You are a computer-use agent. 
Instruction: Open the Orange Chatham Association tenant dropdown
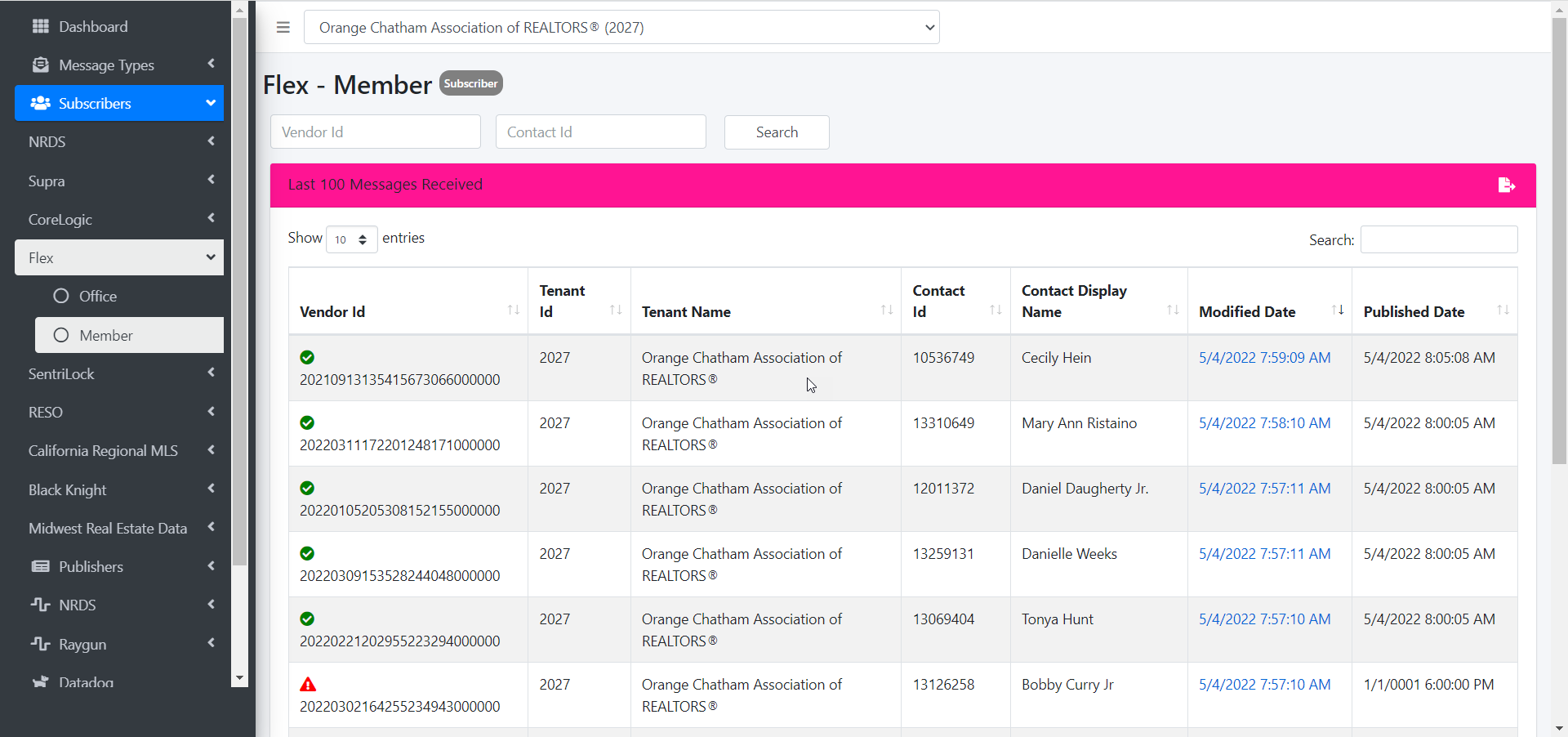tap(621, 28)
